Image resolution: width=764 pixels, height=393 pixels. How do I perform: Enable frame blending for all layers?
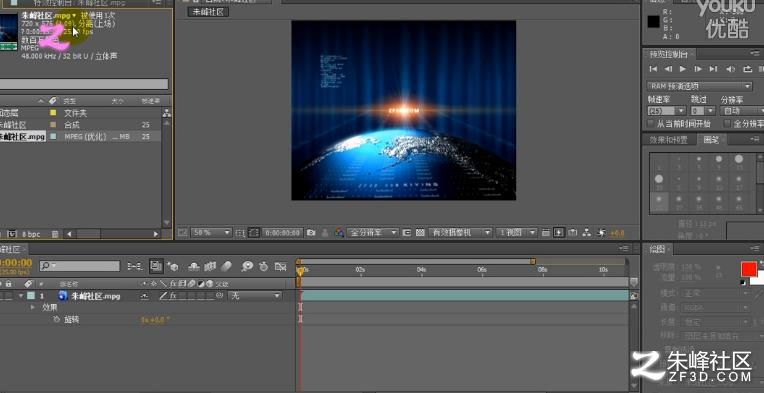coord(210,266)
